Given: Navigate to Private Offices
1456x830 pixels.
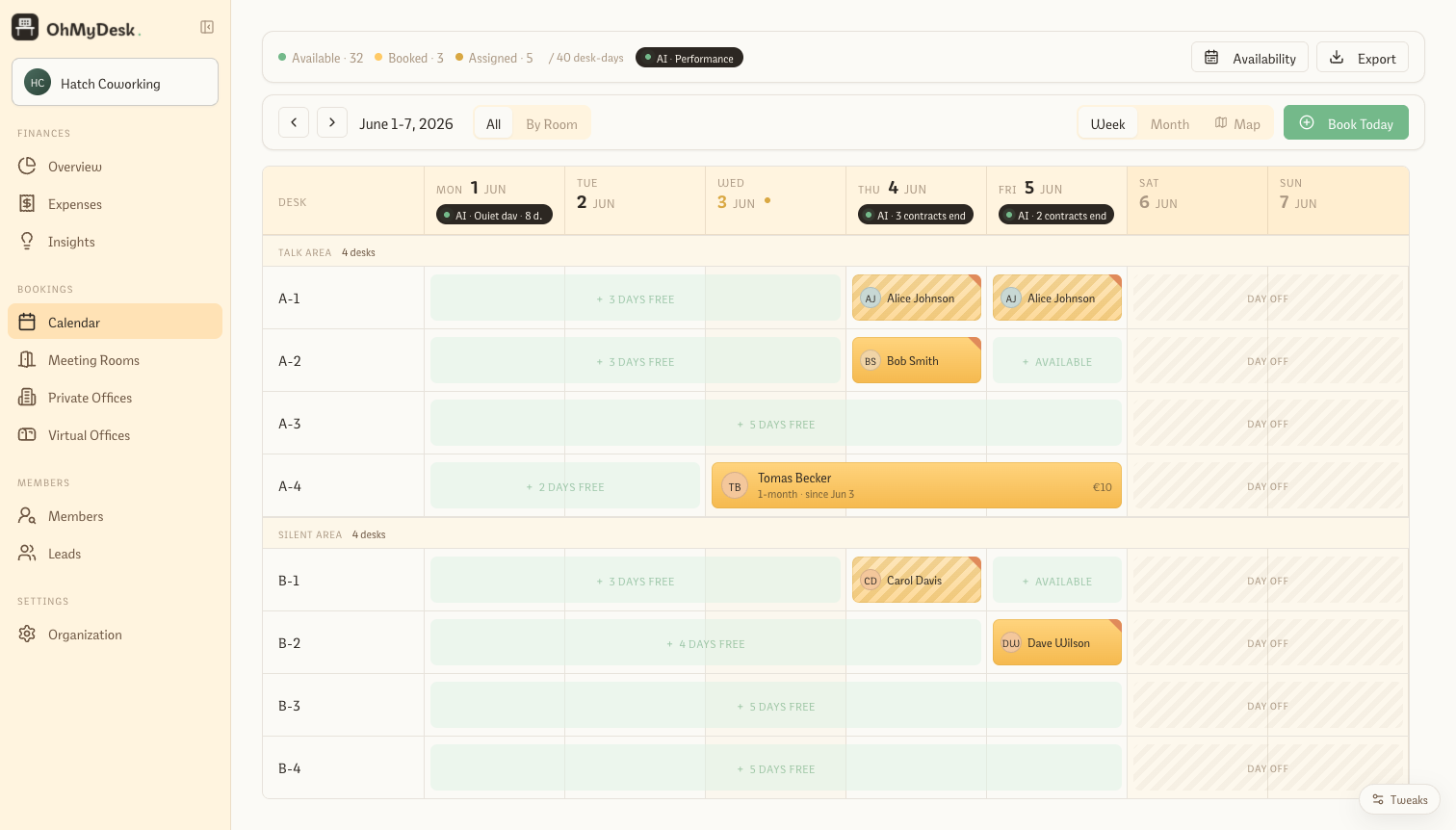Looking at the screenshot, I should [x=115, y=398].
